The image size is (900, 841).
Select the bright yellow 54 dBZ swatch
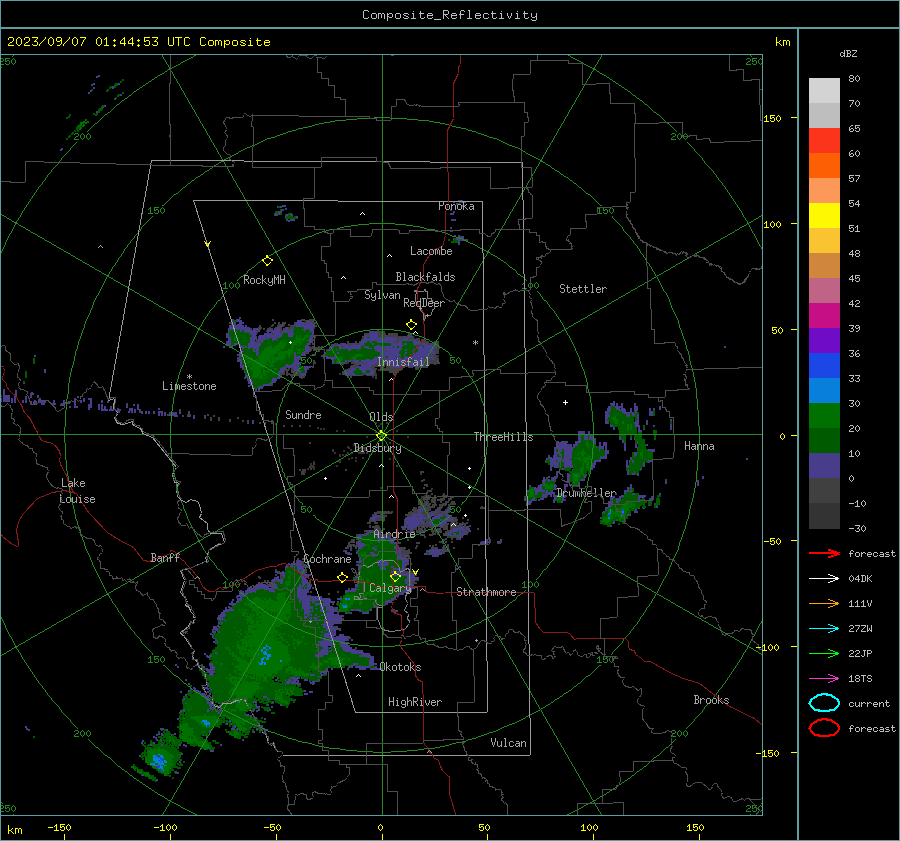pos(824,215)
